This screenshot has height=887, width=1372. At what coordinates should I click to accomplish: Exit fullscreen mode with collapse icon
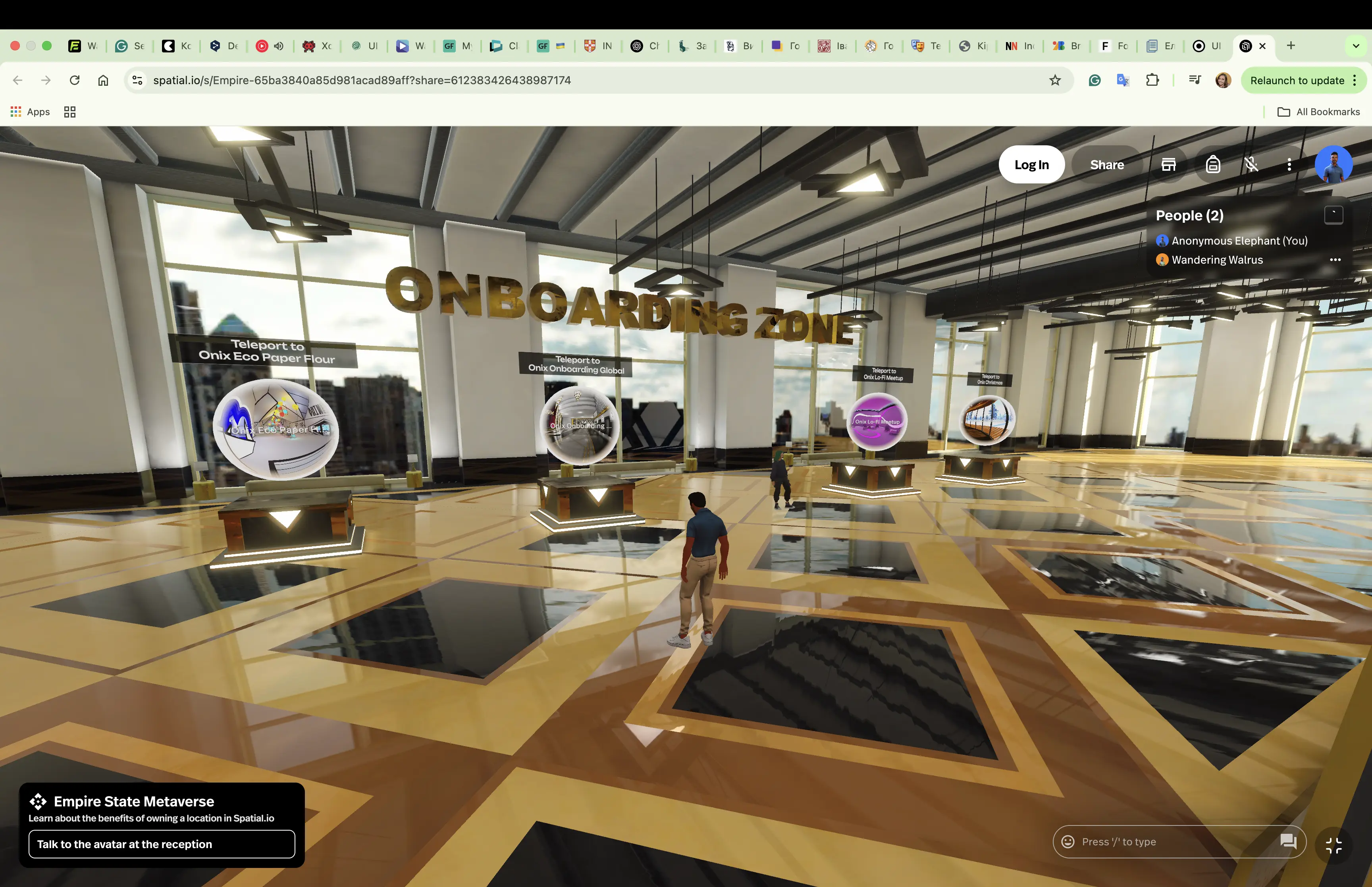point(1333,845)
